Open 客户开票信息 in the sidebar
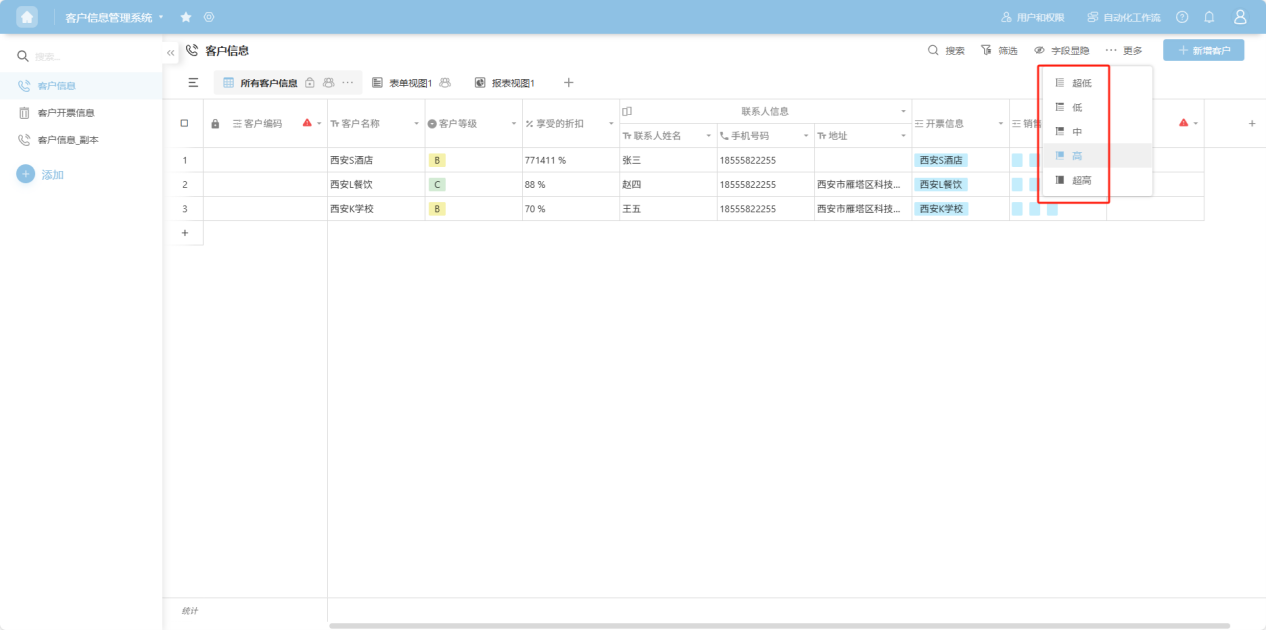The width and height of the screenshot is (1266, 630). click(65, 113)
